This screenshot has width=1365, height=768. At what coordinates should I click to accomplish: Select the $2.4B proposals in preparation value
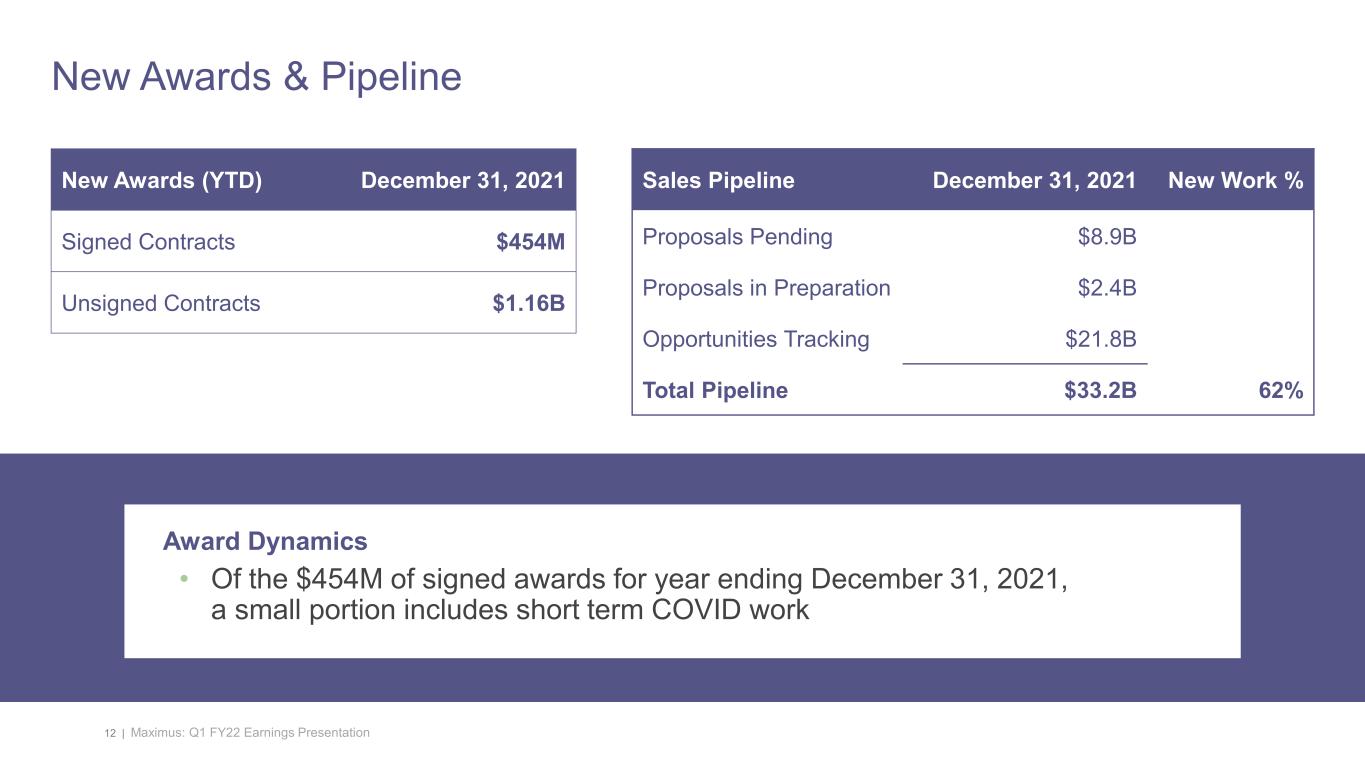tap(1106, 288)
